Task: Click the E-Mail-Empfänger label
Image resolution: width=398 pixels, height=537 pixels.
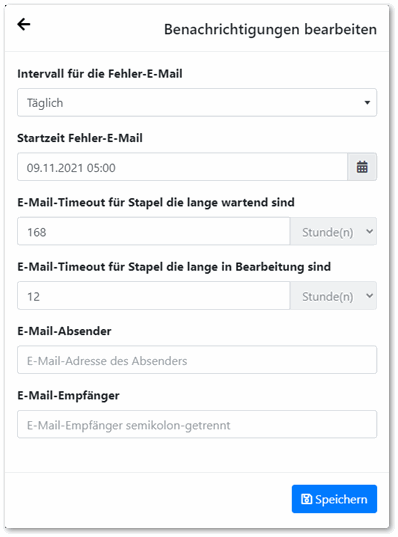Action: (69, 396)
